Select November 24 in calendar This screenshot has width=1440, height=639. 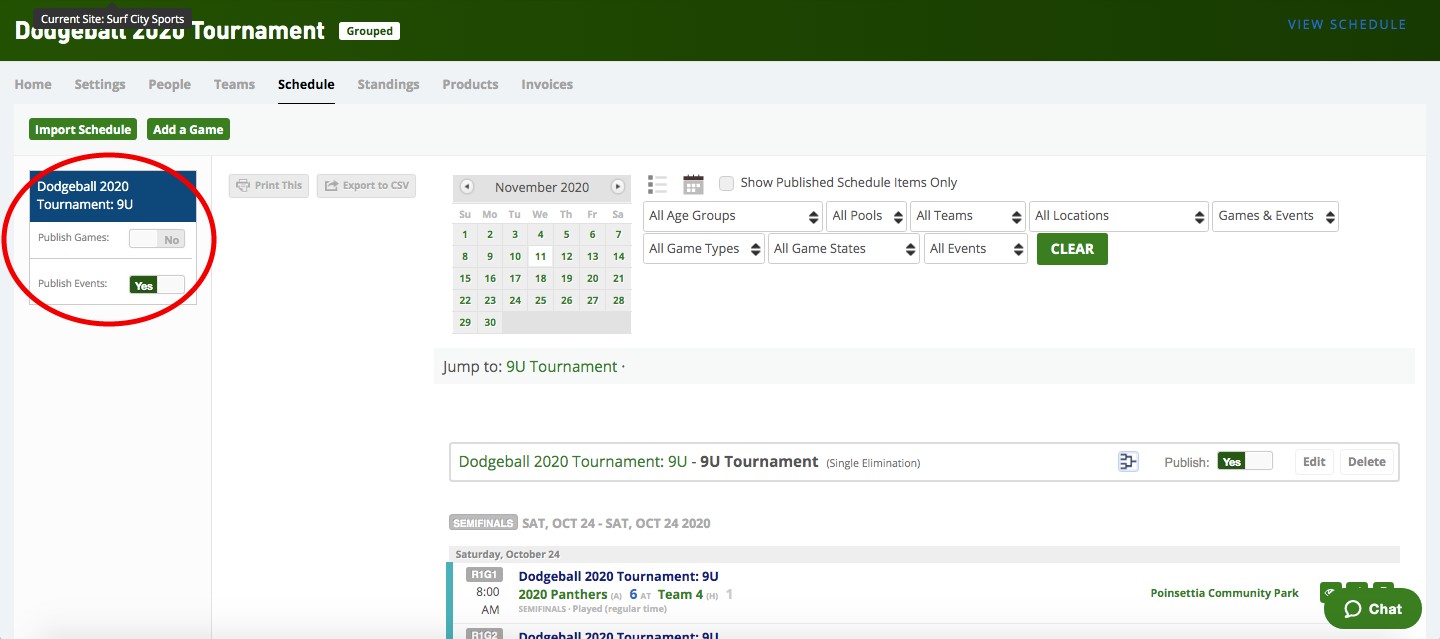(515, 301)
